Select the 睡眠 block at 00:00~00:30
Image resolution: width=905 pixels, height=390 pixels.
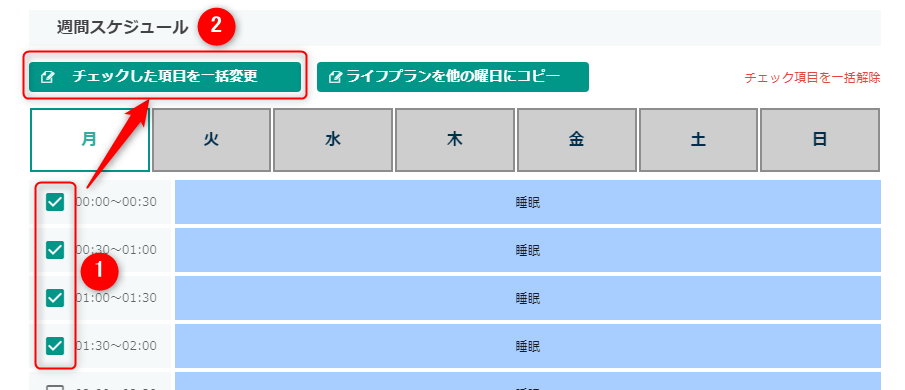528,202
